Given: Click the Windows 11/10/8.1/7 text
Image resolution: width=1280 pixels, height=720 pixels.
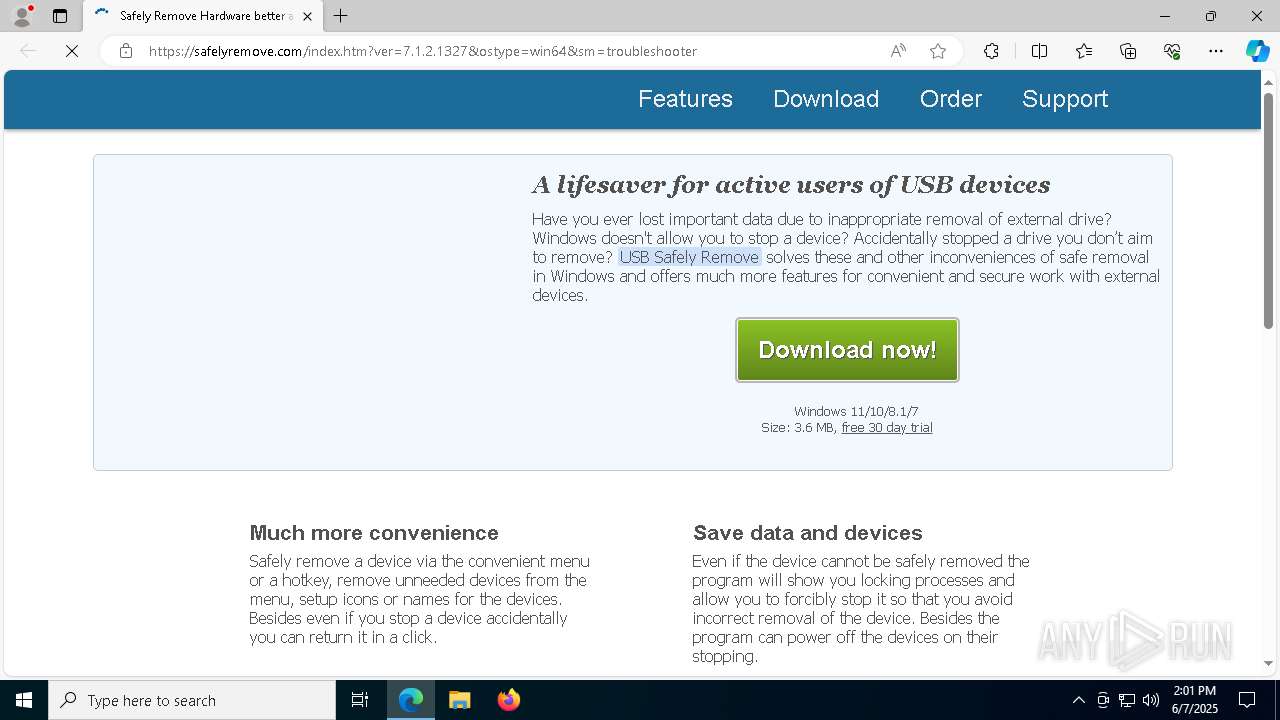Looking at the screenshot, I should (x=856, y=412).
